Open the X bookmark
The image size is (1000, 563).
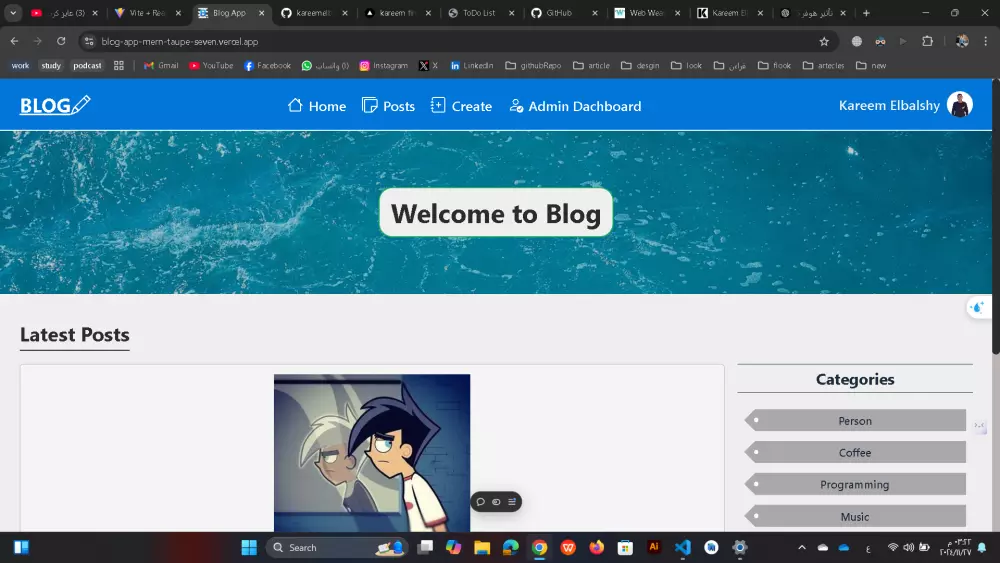pos(429,66)
